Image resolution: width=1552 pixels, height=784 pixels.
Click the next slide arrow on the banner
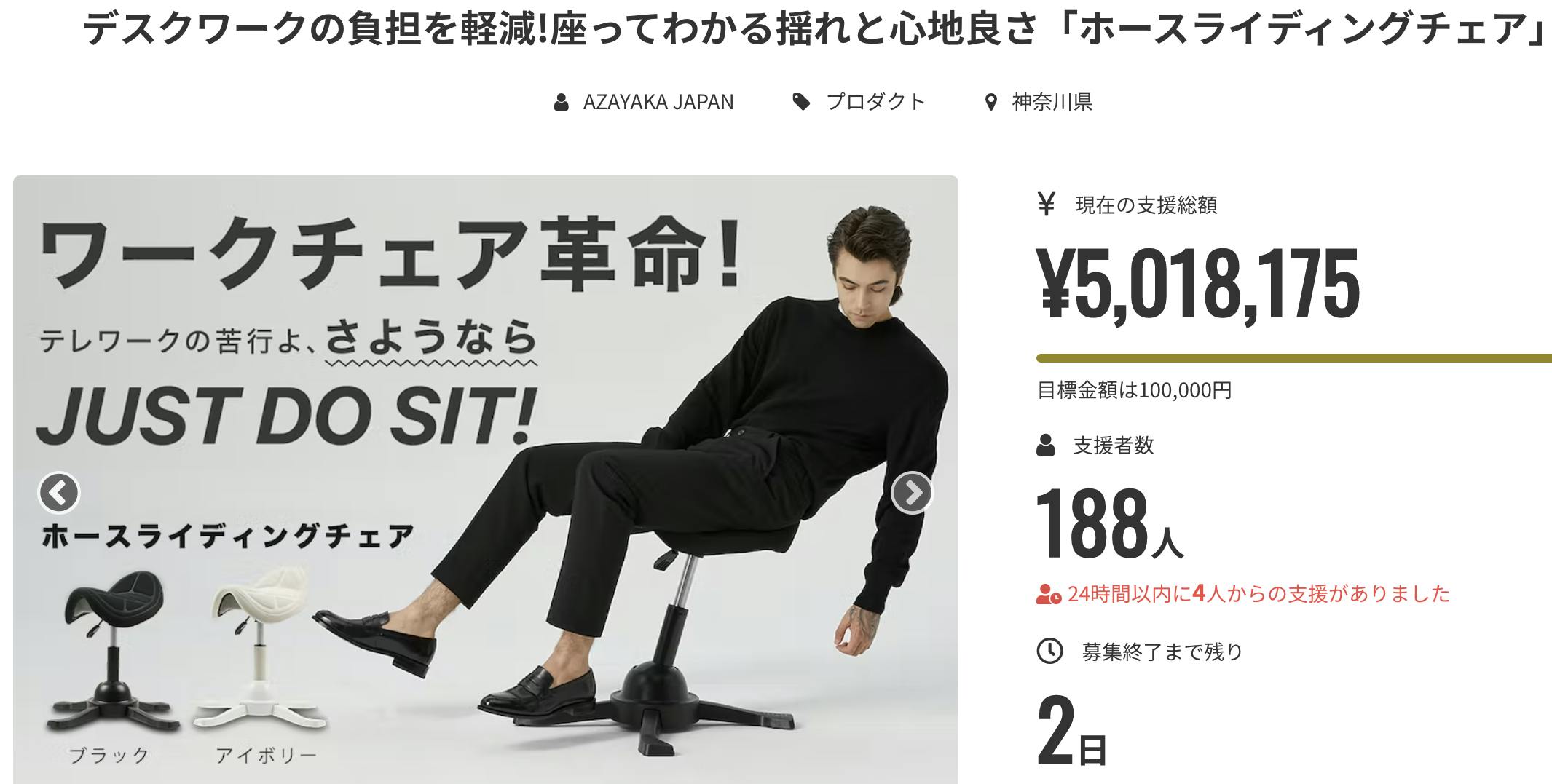click(912, 493)
